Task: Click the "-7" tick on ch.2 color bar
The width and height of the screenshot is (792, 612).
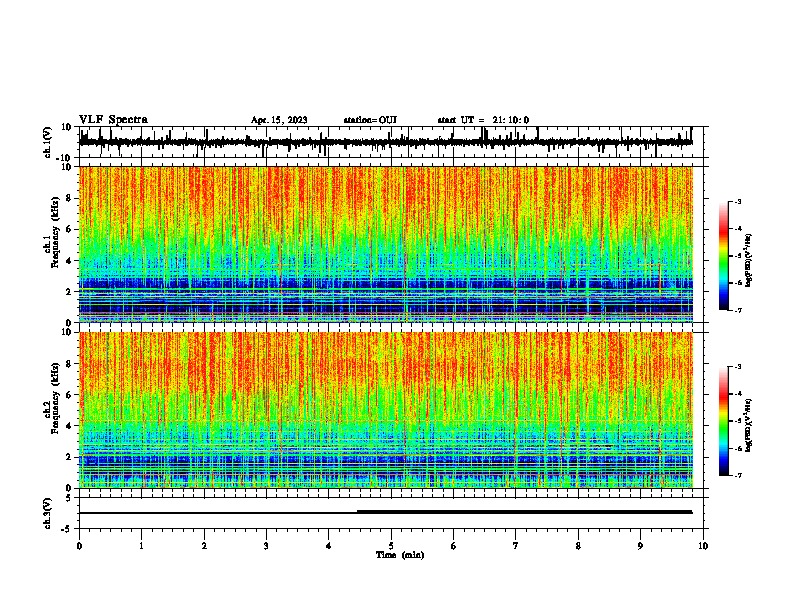Action: (x=738, y=475)
